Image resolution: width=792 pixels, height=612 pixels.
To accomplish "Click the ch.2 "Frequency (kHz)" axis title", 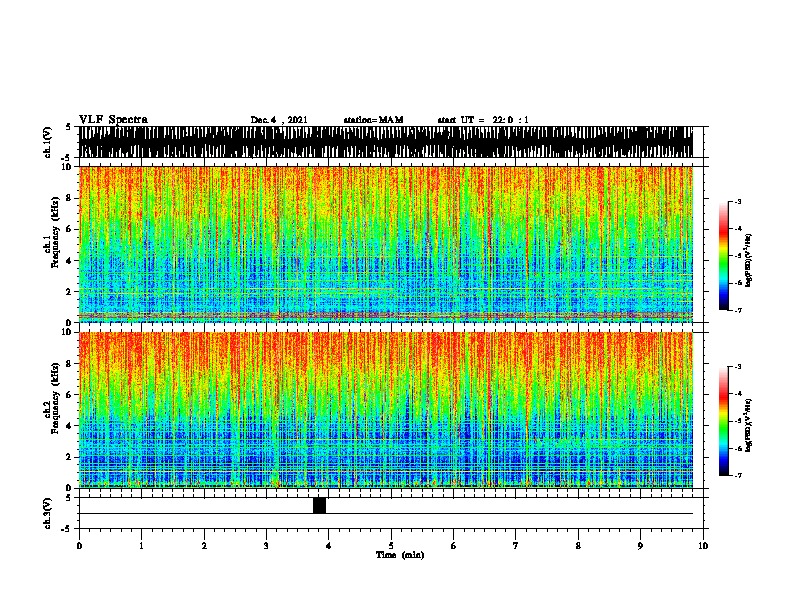I will click(x=55, y=398).
